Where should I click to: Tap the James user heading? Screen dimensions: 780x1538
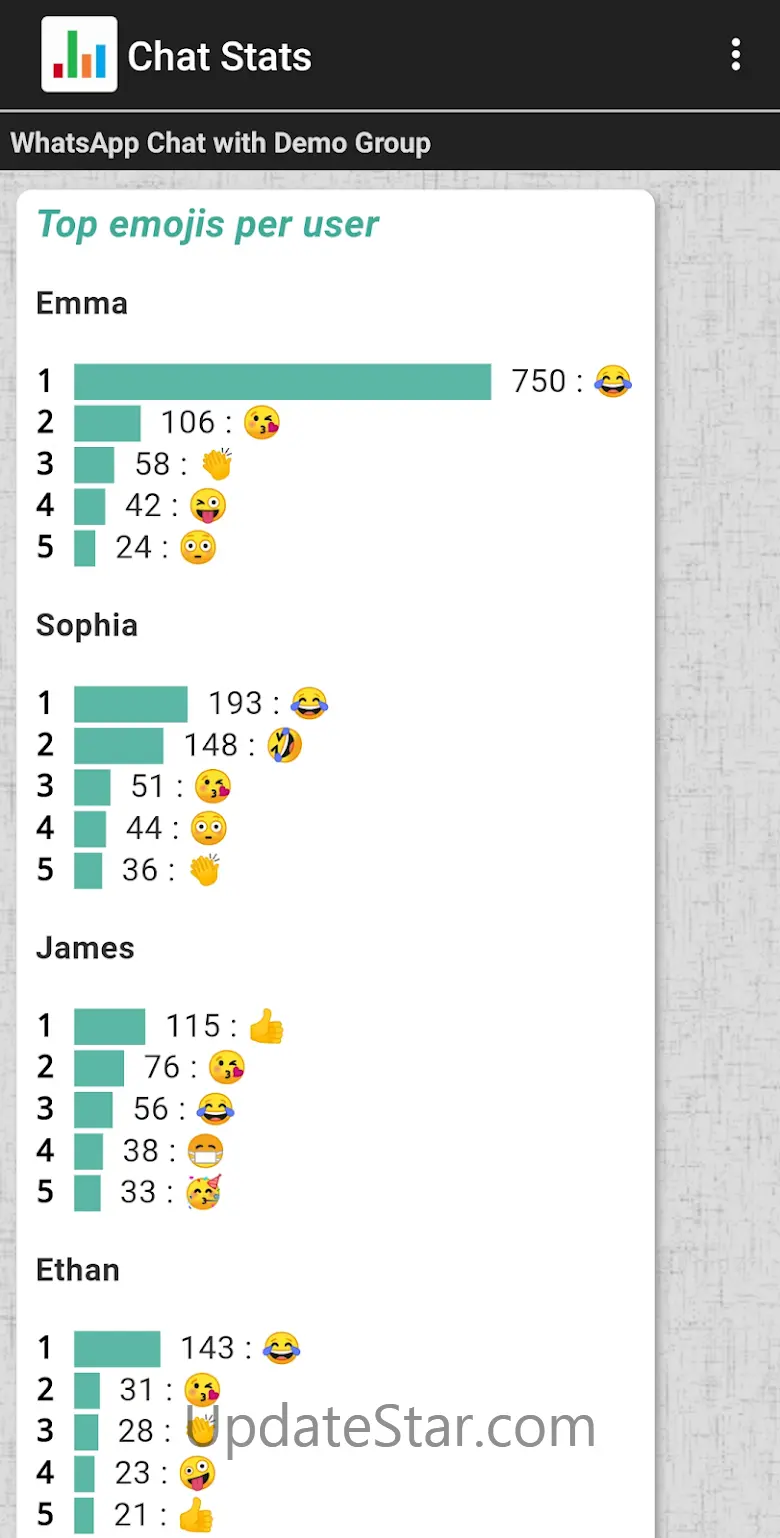coord(85,947)
